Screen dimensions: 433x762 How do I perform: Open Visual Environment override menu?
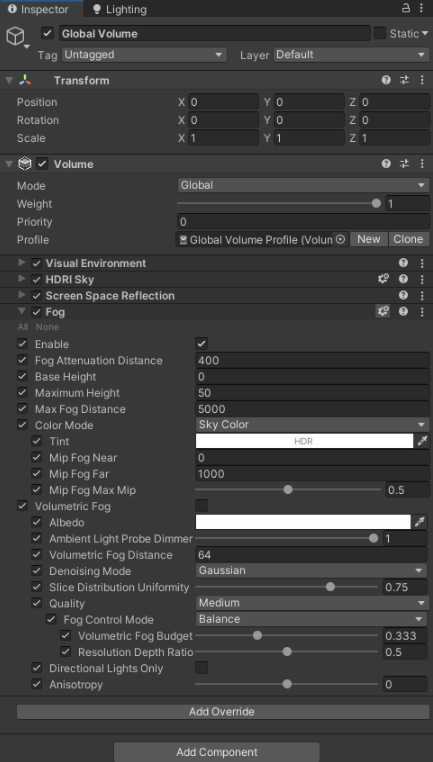422,263
